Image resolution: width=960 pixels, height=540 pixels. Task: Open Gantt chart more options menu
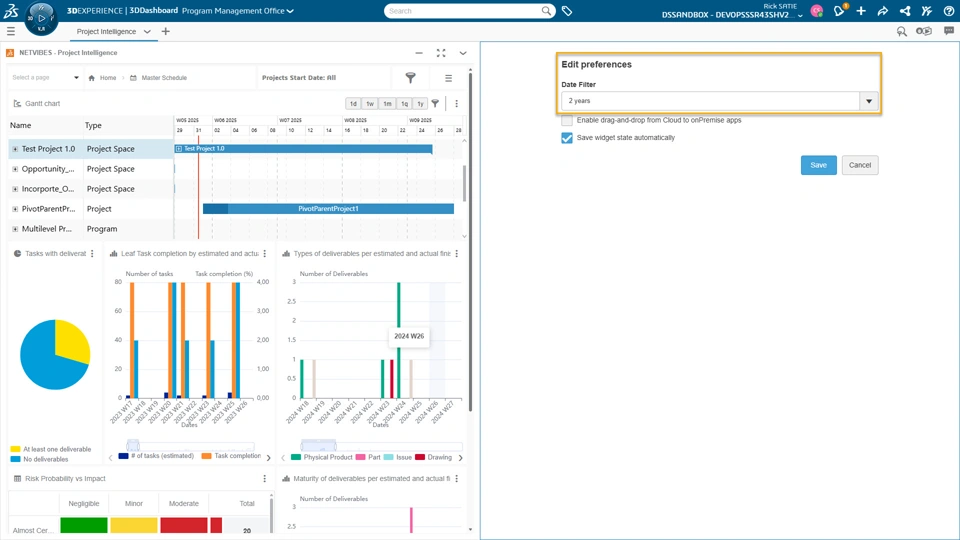pyautogui.click(x=456, y=103)
